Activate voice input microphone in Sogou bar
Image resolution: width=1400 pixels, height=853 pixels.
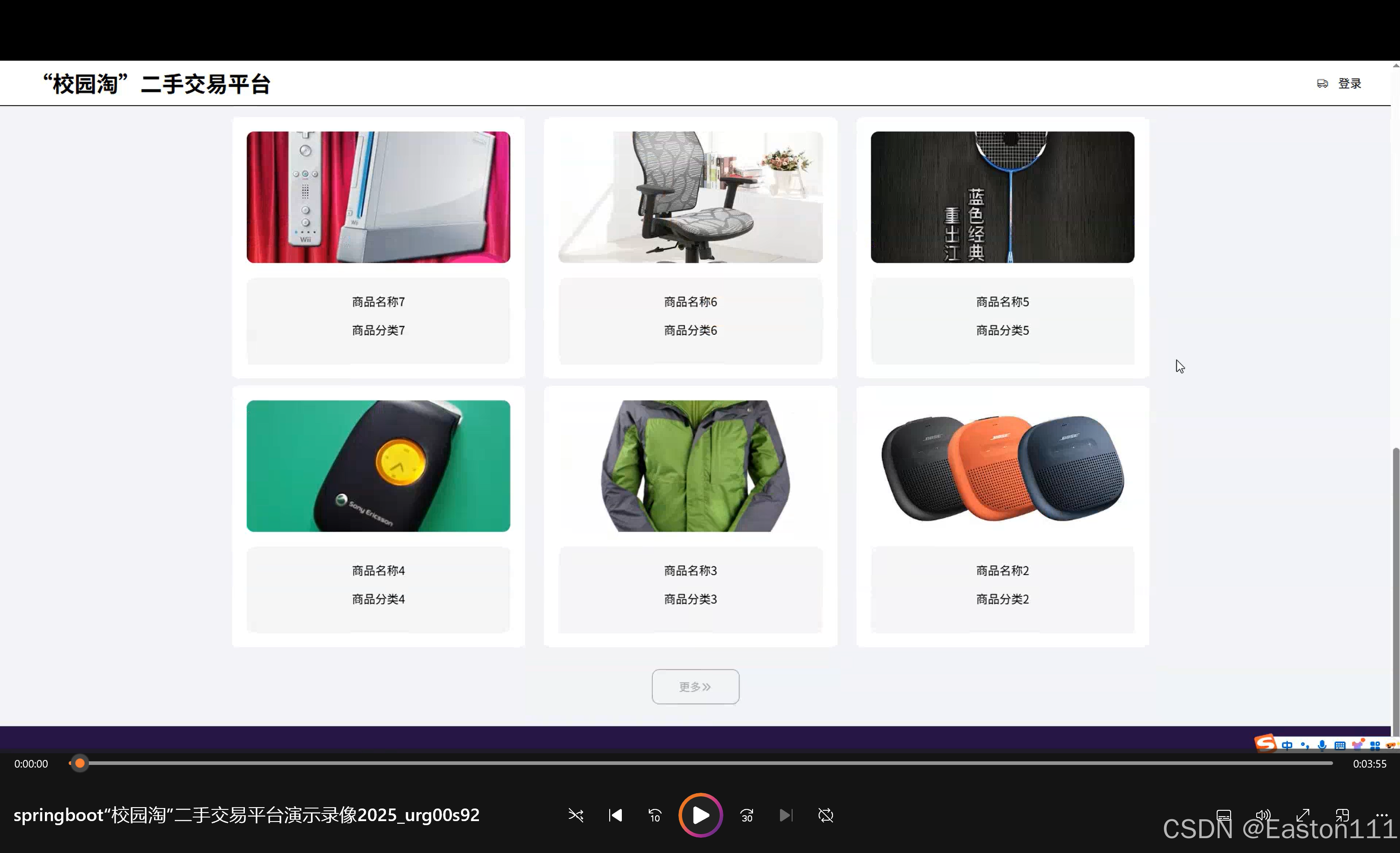(1322, 745)
